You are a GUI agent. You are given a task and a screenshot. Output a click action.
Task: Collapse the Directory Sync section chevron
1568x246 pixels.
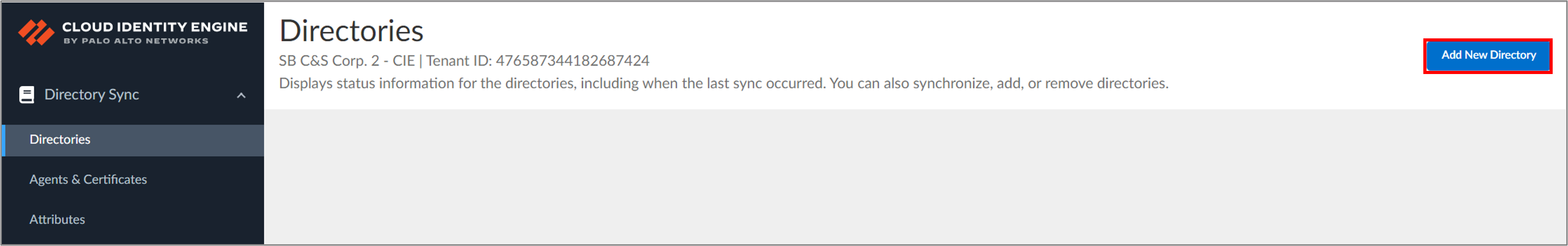point(241,95)
